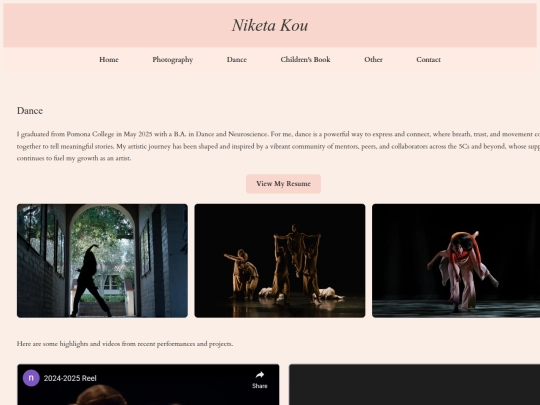This screenshot has width=540, height=405.
Task: Go to the Photography page
Action: click(173, 60)
